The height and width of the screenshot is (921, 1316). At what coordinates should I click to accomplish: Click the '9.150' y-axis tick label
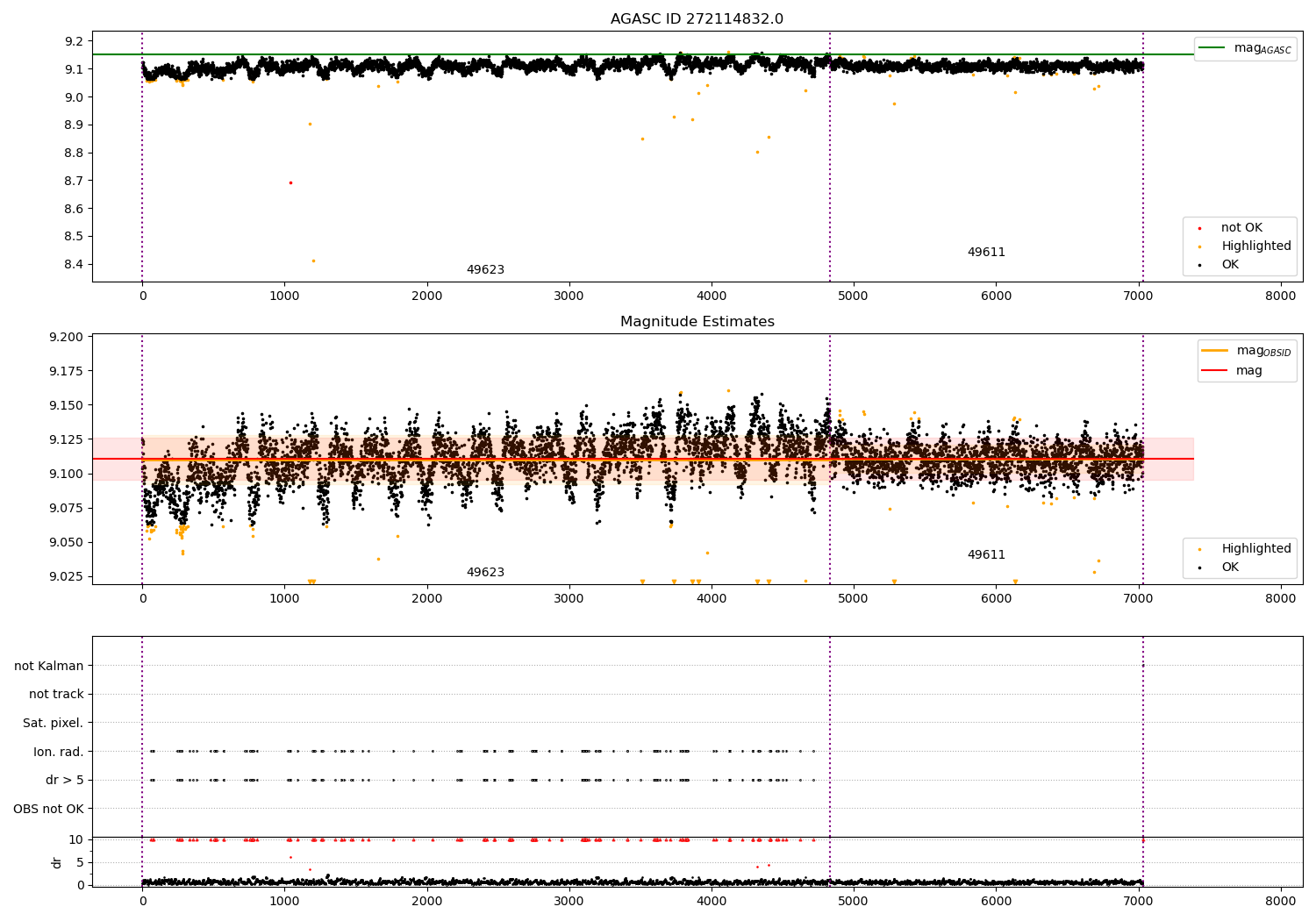(68, 406)
